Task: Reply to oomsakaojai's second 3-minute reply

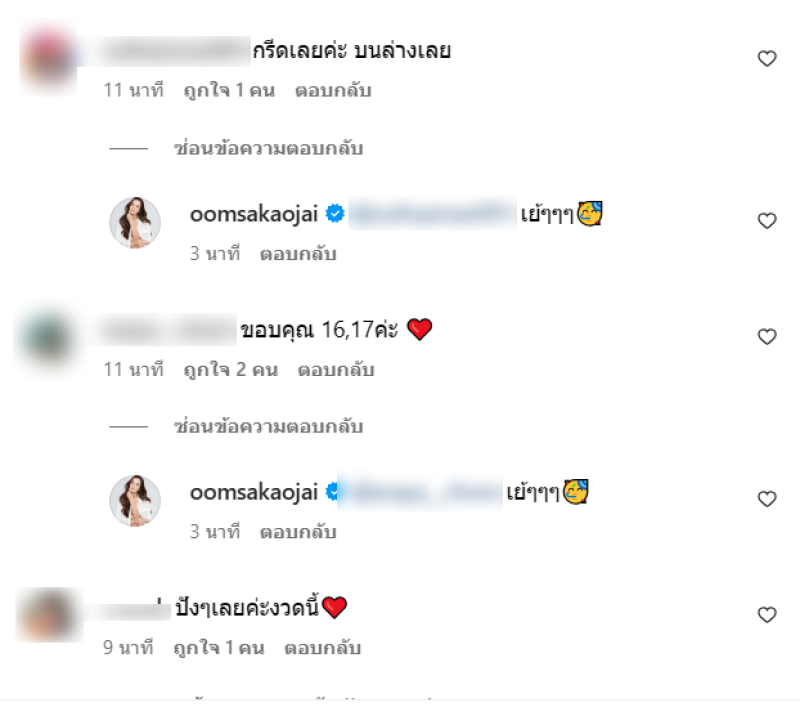Action: tap(298, 532)
